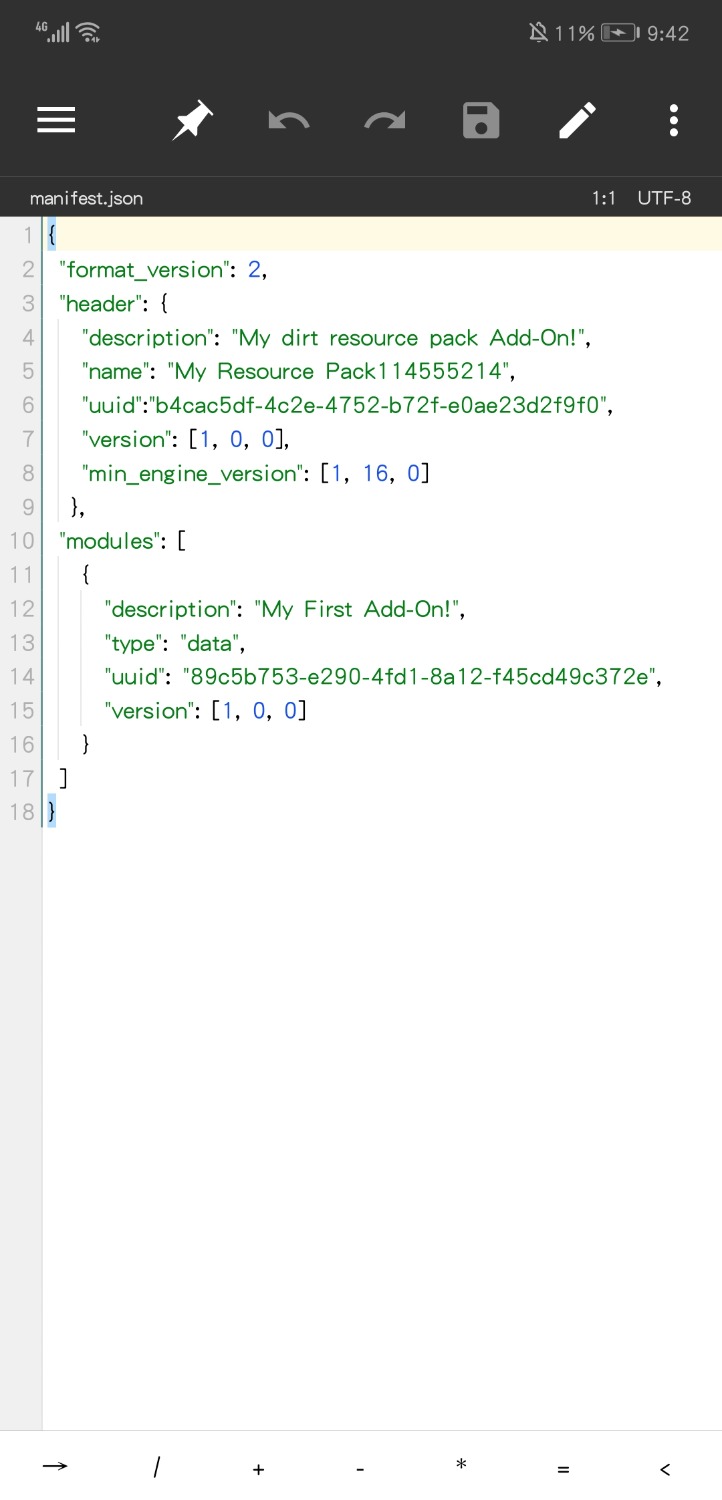Save the file with floppy disk icon
722x1500 pixels.
point(481,121)
